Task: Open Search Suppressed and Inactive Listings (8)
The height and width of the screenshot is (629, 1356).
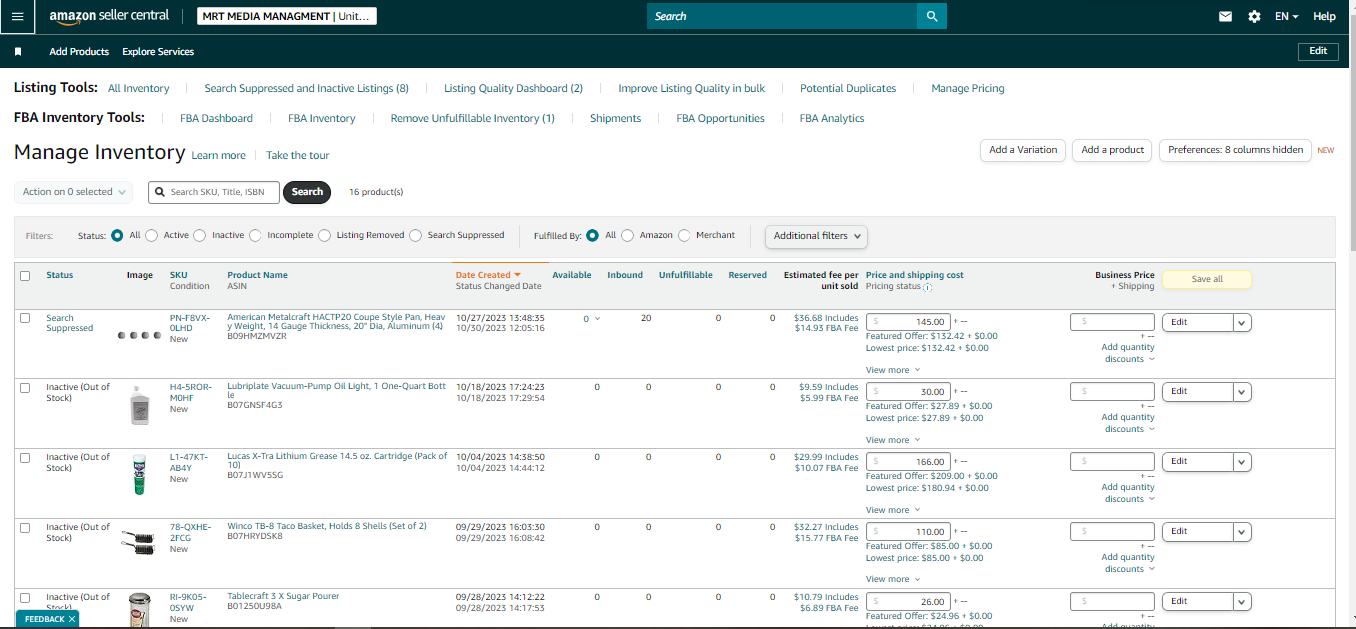Action: [x=307, y=88]
